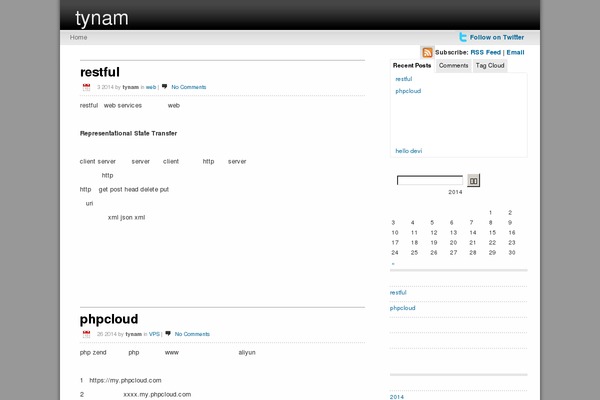Switch to the Tag Cloud tab
The width and height of the screenshot is (600, 400).
490,65
